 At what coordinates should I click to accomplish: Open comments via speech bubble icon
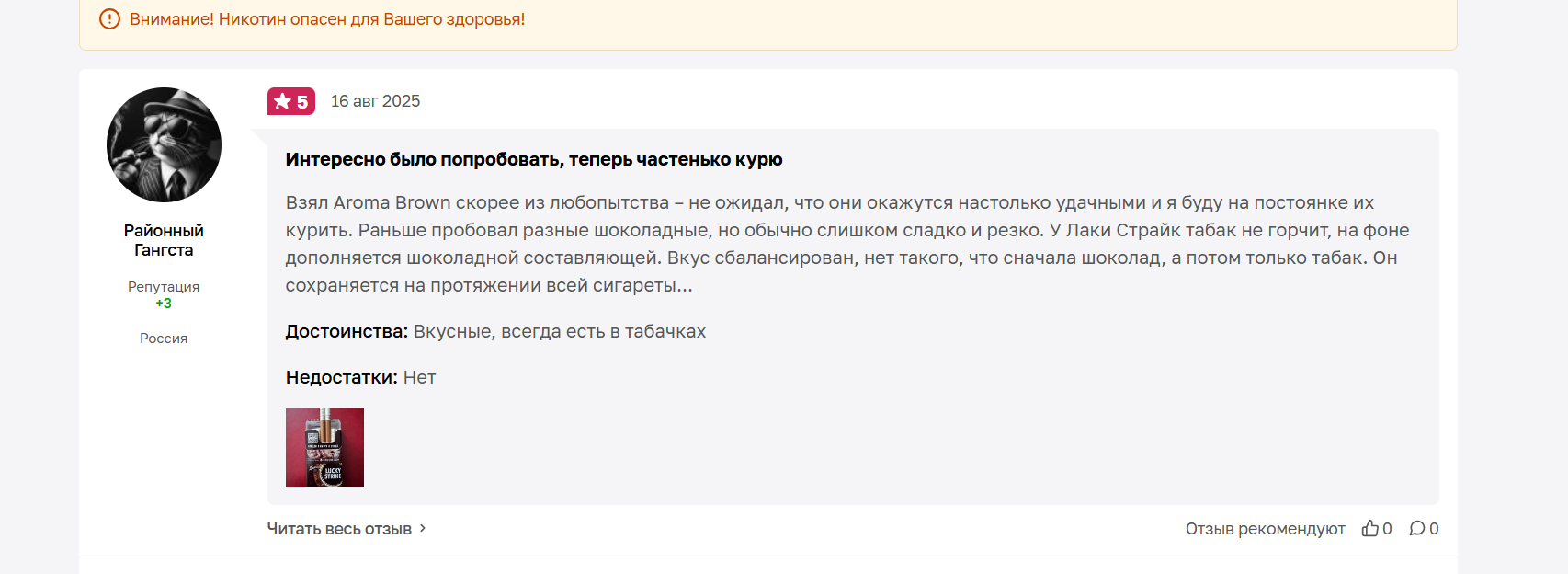(x=1417, y=528)
